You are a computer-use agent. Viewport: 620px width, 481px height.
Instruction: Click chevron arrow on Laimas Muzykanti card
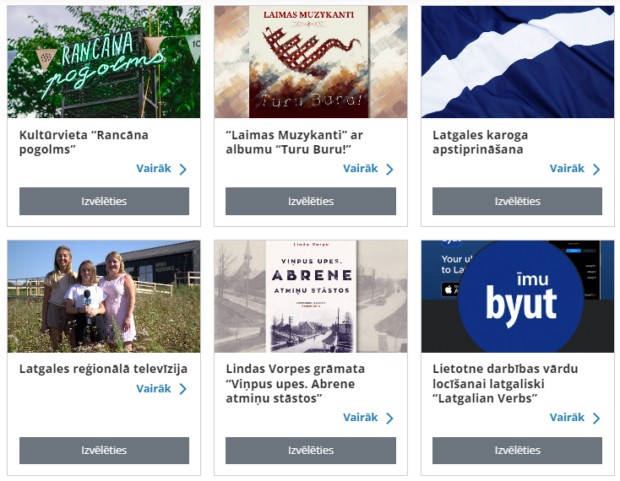point(390,169)
